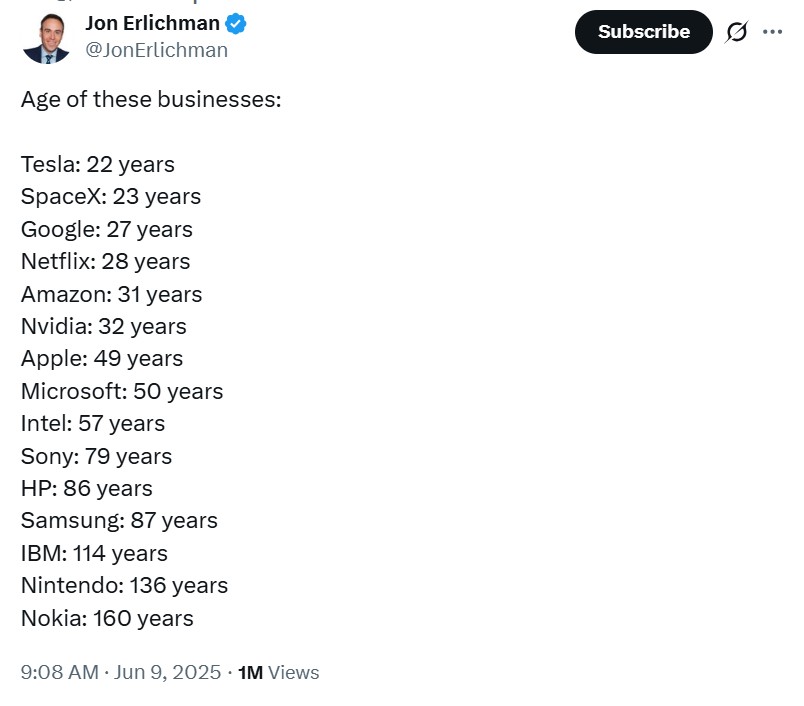The height and width of the screenshot is (706, 804).
Task: Click the 'Tesla: 22 years' line
Action: (x=98, y=165)
